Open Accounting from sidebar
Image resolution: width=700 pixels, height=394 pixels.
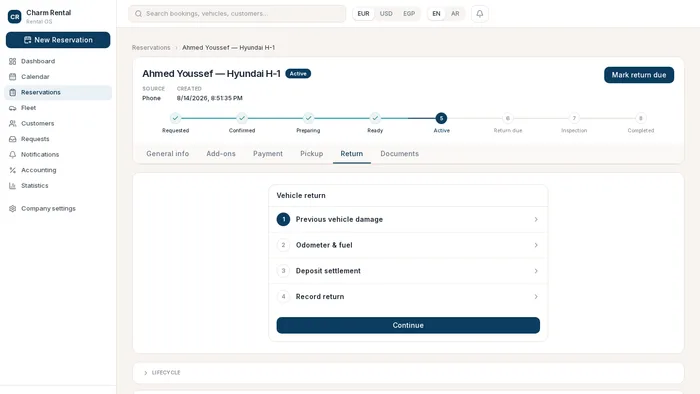pyautogui.click(x=58, y=170)
